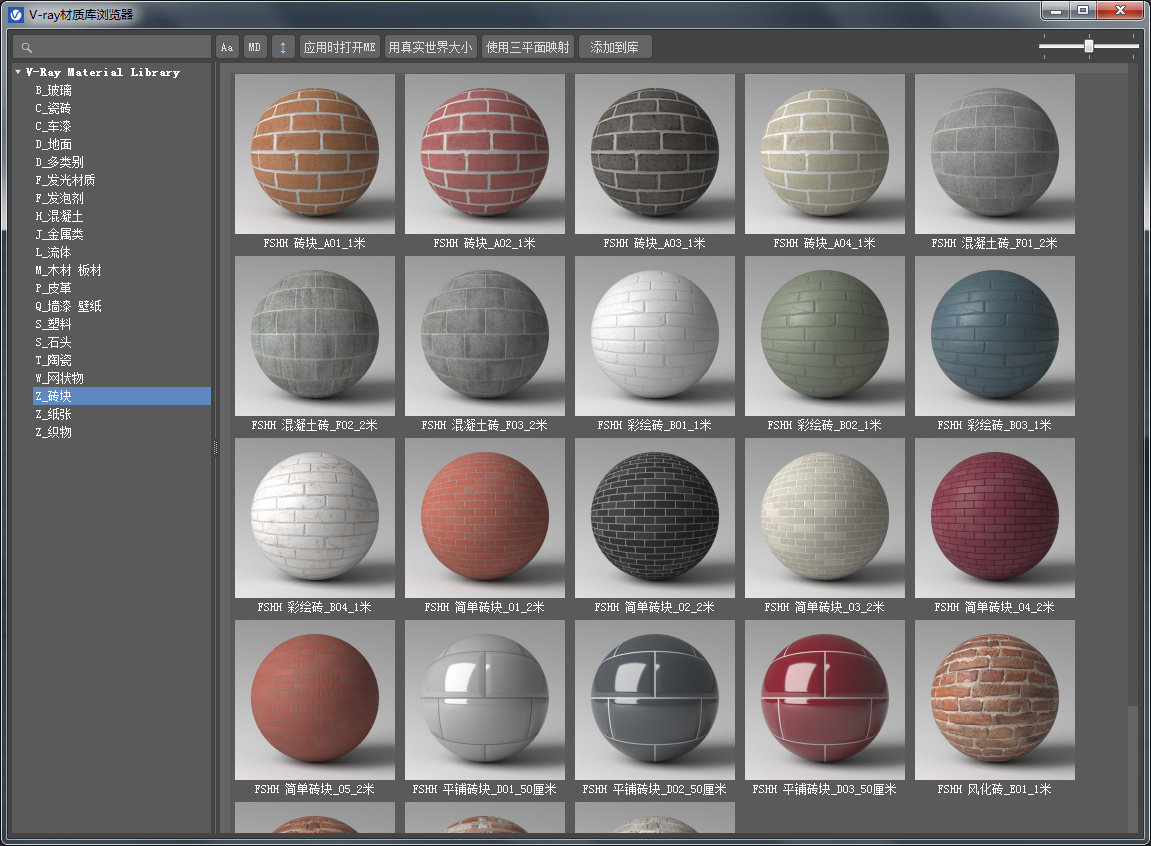Click the 风化砖_E01_1米 weathered brick thumbnail

pyautogui.click(x=995, y=700)
